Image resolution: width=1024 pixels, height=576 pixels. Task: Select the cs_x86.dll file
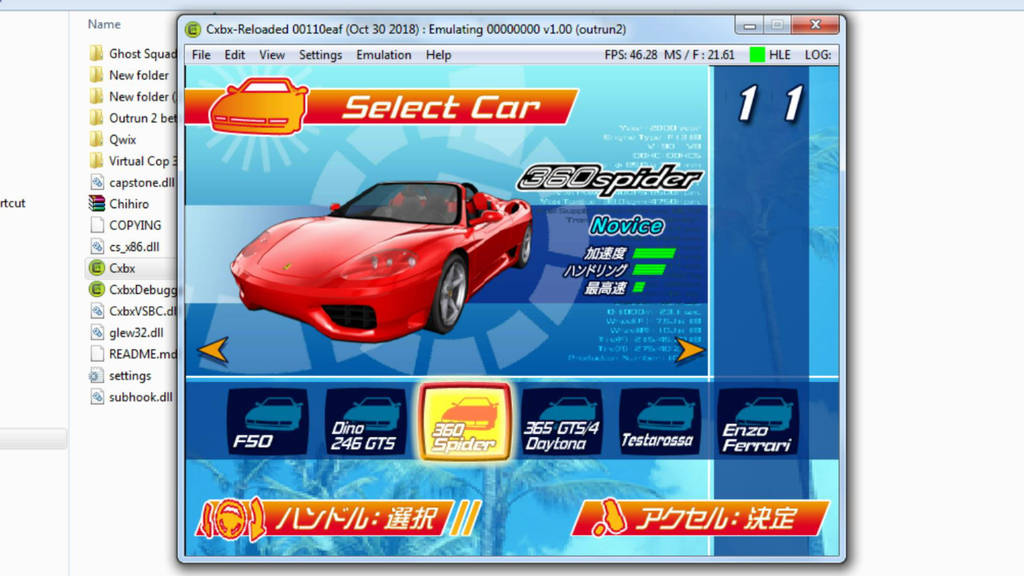pyautogui.click(x=125, y=247)
